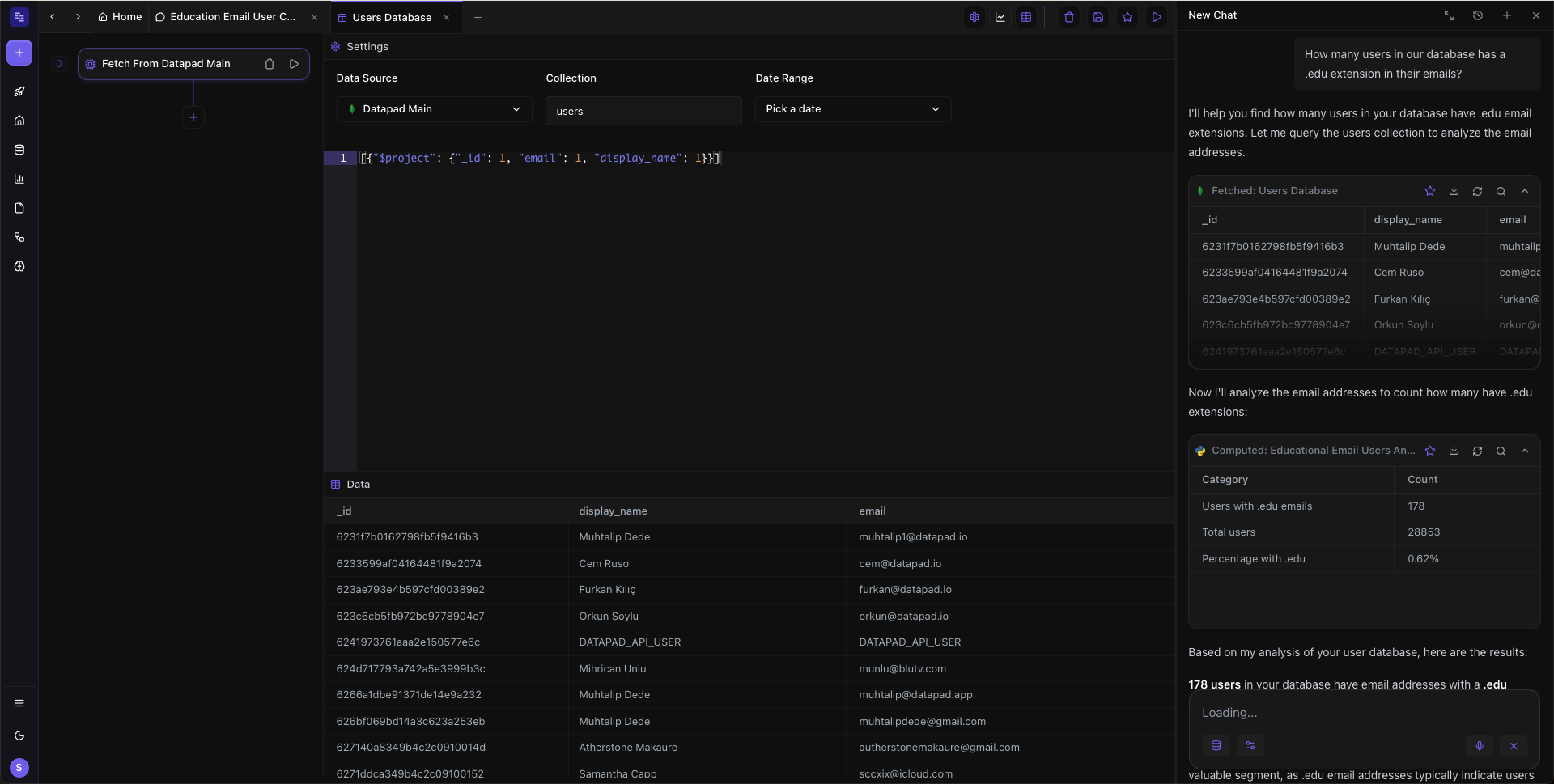Click into the $project query editor line

[x=540, y=159]
